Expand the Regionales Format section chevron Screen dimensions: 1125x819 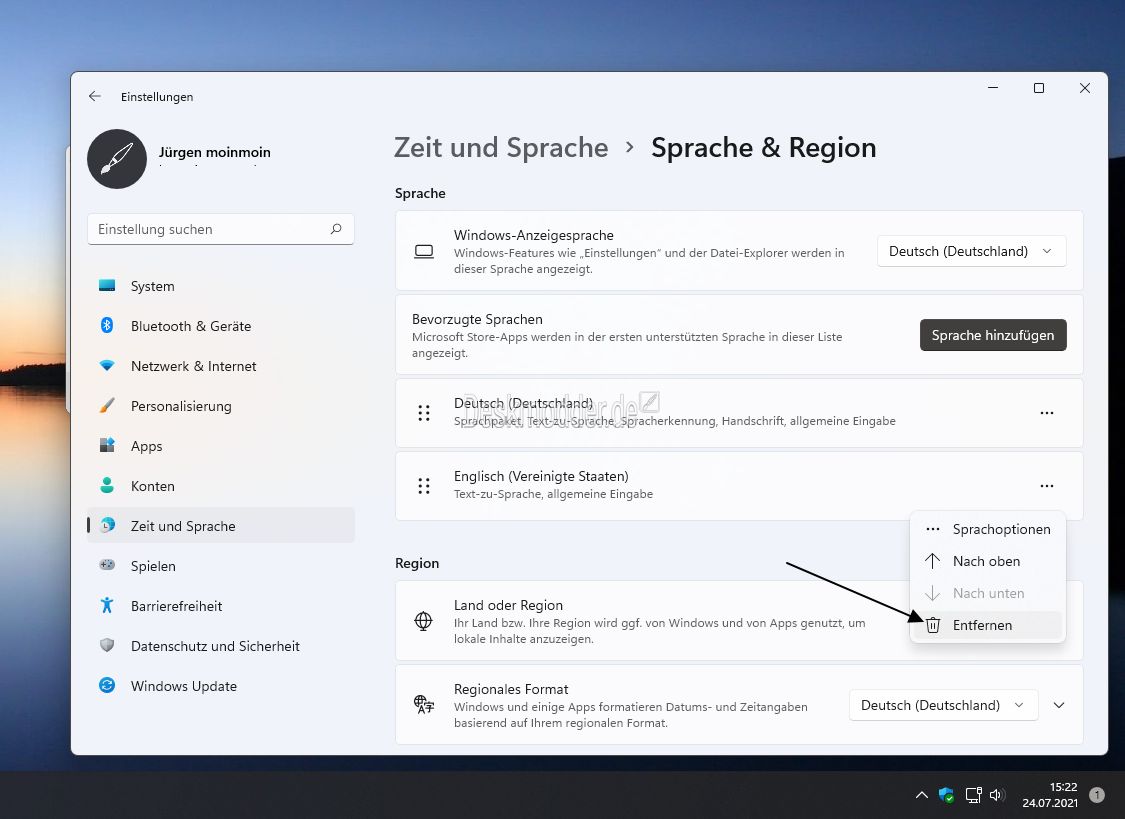(1059, 705)
